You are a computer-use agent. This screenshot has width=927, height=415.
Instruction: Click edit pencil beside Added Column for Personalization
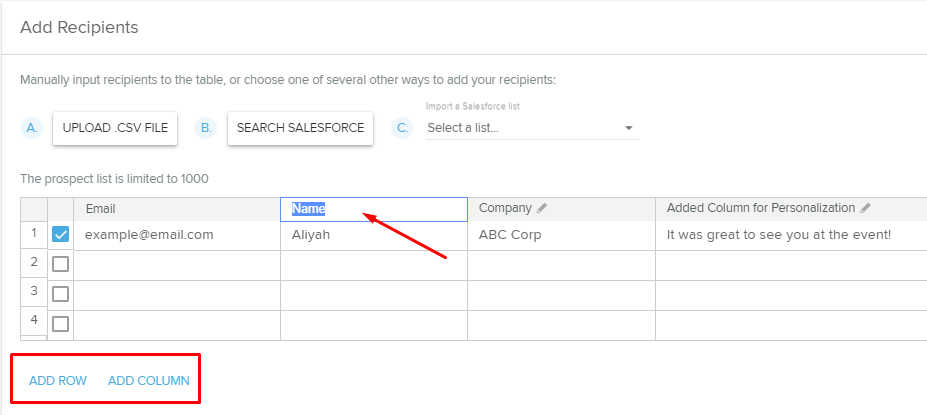(x=866, y=208)
